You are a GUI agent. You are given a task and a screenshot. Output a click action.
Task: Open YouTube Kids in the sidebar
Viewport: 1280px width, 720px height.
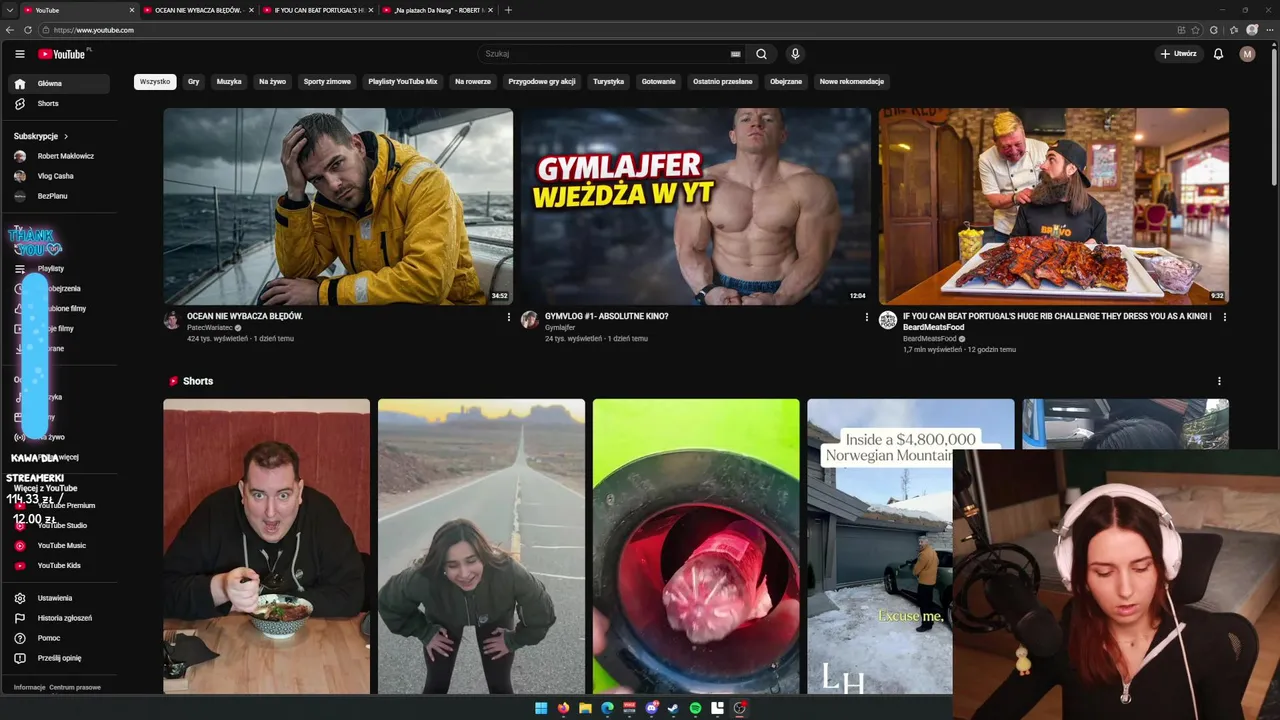point(59,565)
